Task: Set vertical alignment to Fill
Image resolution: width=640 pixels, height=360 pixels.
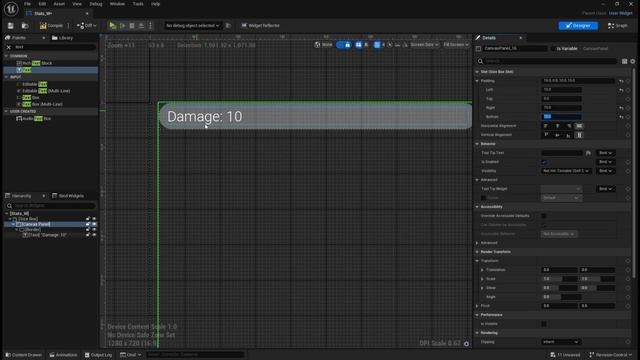Action: (x=579, y=135)
